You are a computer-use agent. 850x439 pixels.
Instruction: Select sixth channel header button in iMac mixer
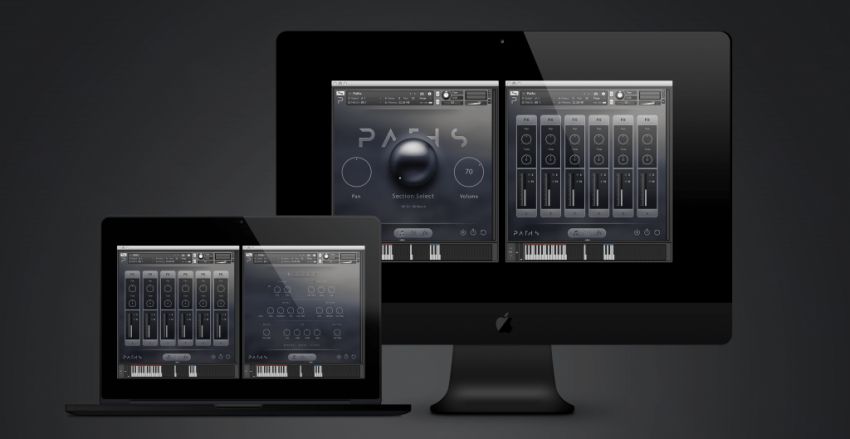(x=647, y=119)
